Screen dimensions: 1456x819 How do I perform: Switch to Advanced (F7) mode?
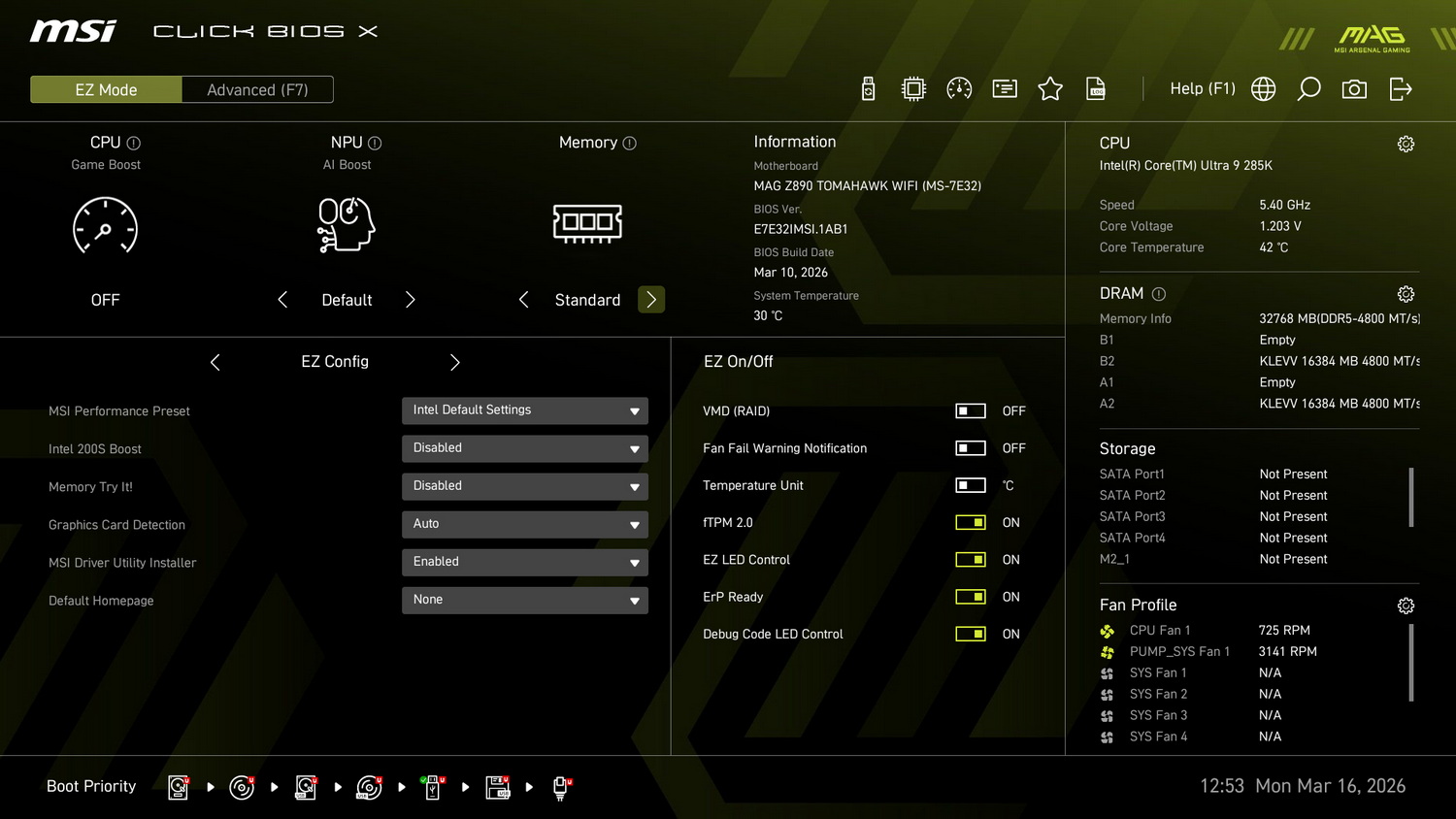[x=256, y=88]
